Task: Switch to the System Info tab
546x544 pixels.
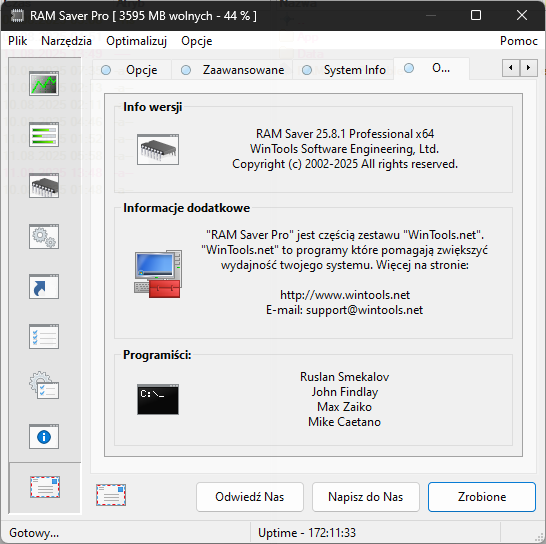Action: tap(344, 70)
